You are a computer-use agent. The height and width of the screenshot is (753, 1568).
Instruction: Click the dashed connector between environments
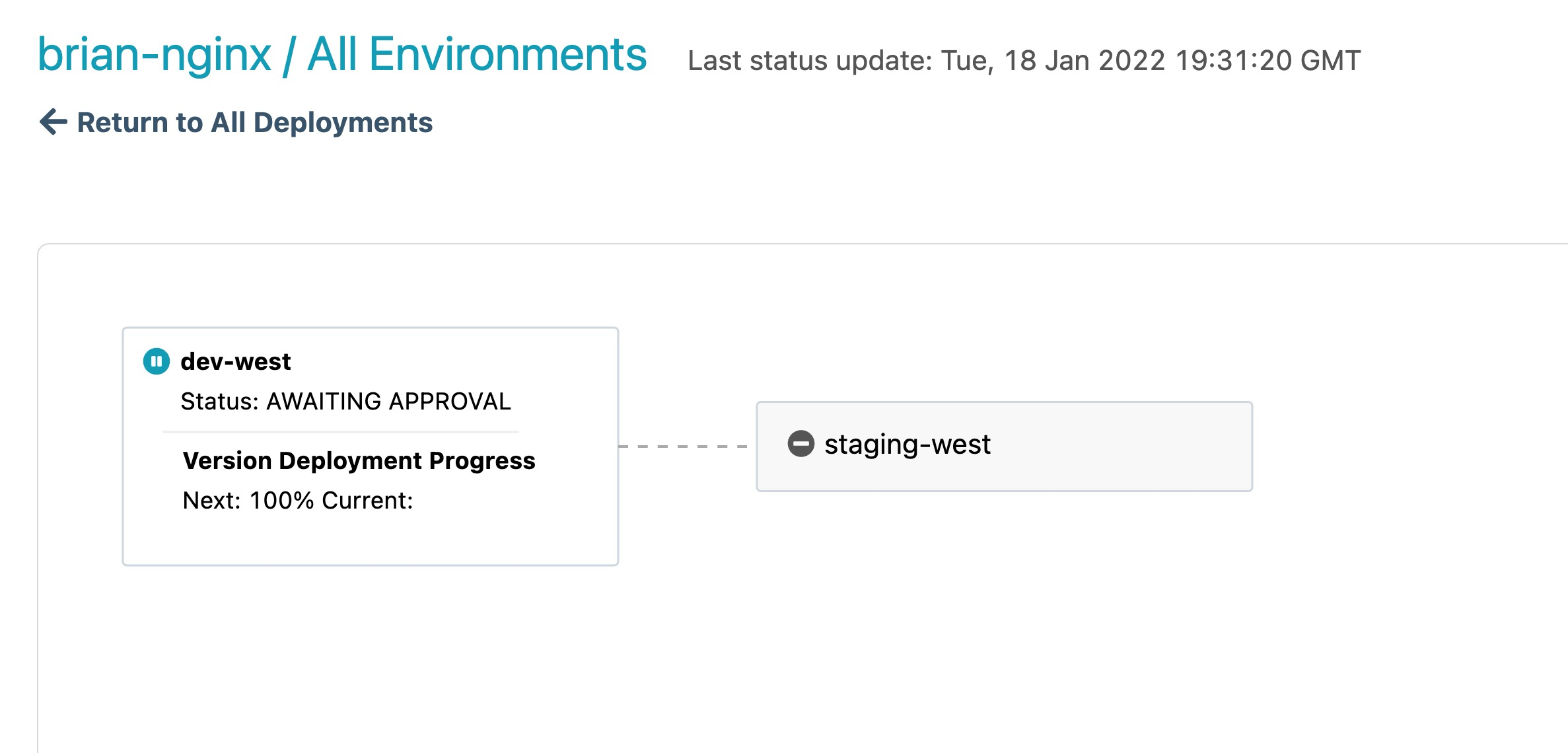click(x=684, y=447)
